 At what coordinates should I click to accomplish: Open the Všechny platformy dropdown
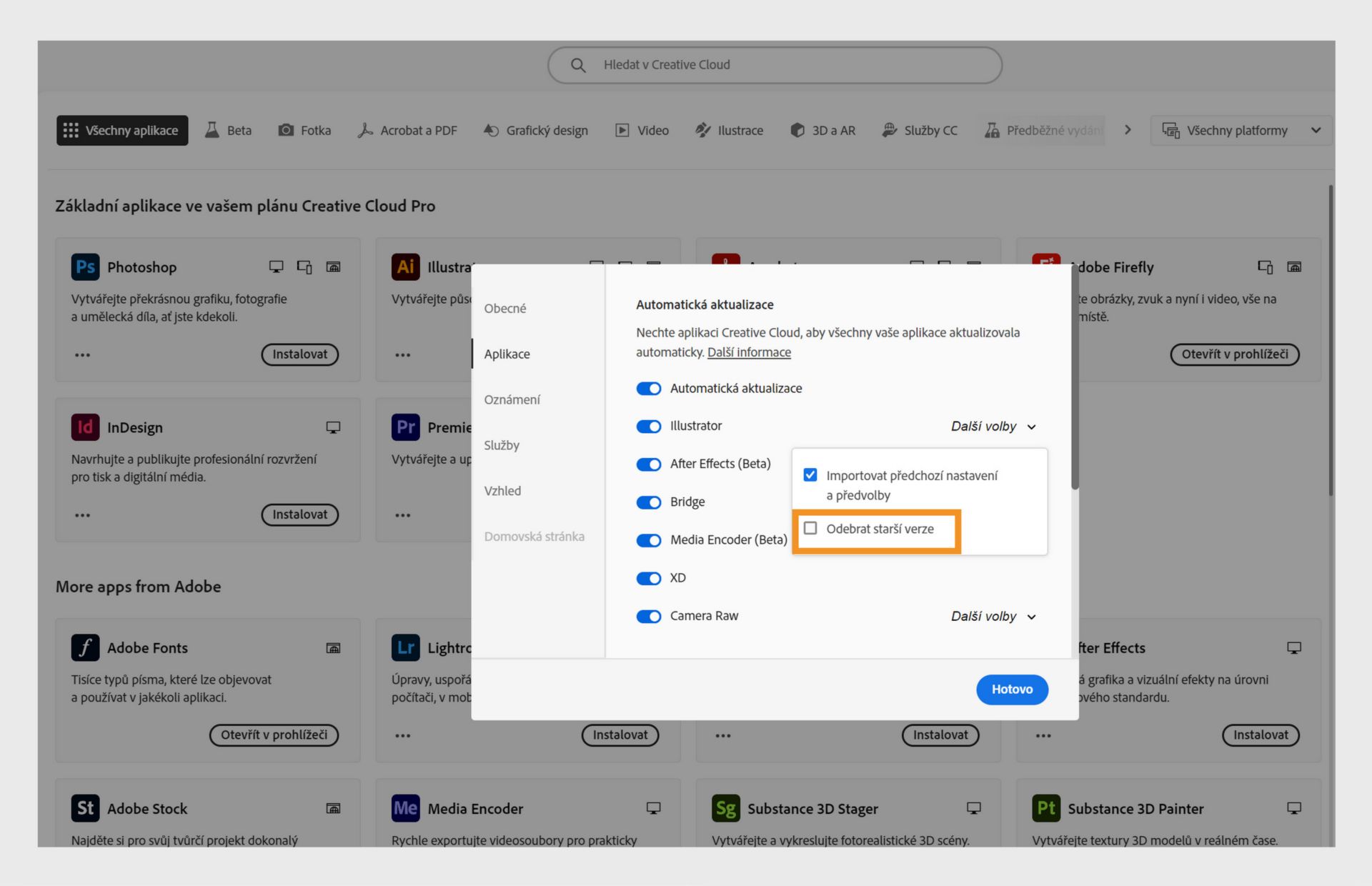(1241, 131)
